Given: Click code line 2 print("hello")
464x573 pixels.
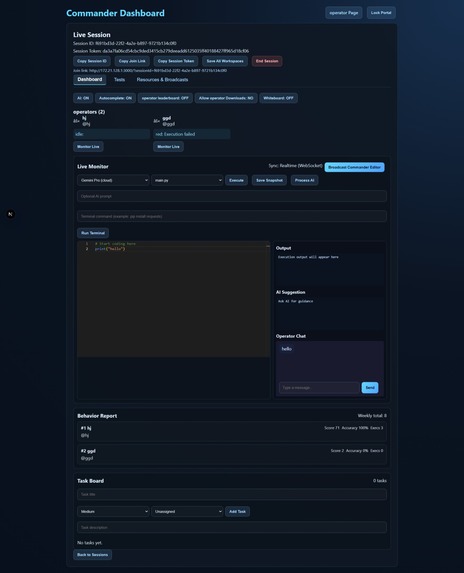Looking at the screenshot, I should coord(110,249).
